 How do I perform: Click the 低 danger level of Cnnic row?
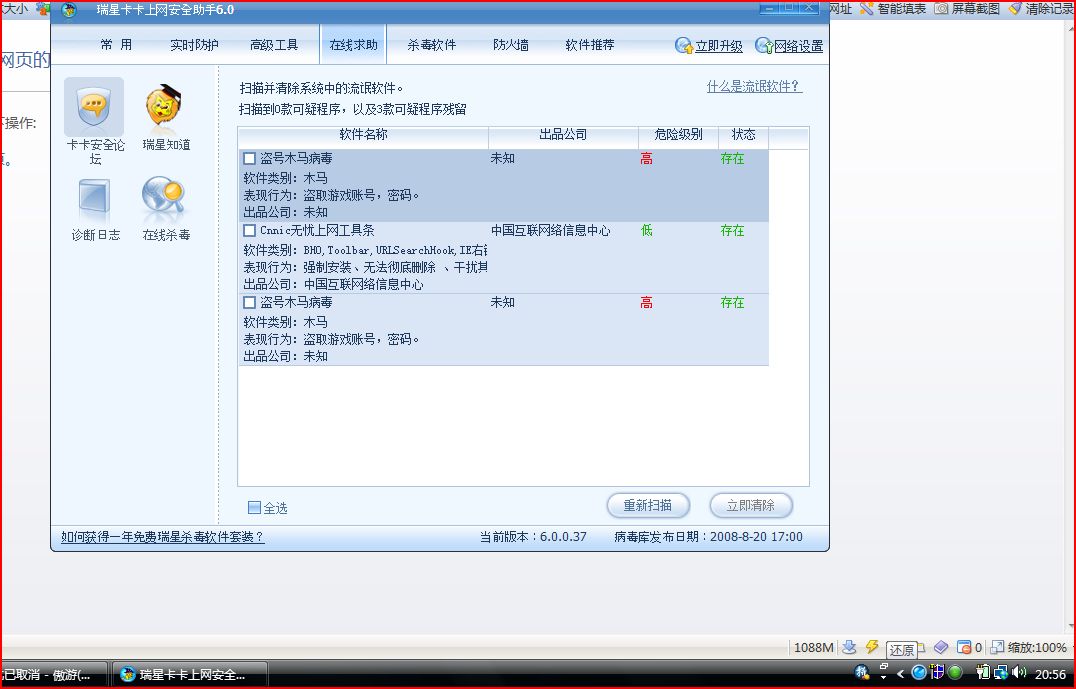click(646, 231)
